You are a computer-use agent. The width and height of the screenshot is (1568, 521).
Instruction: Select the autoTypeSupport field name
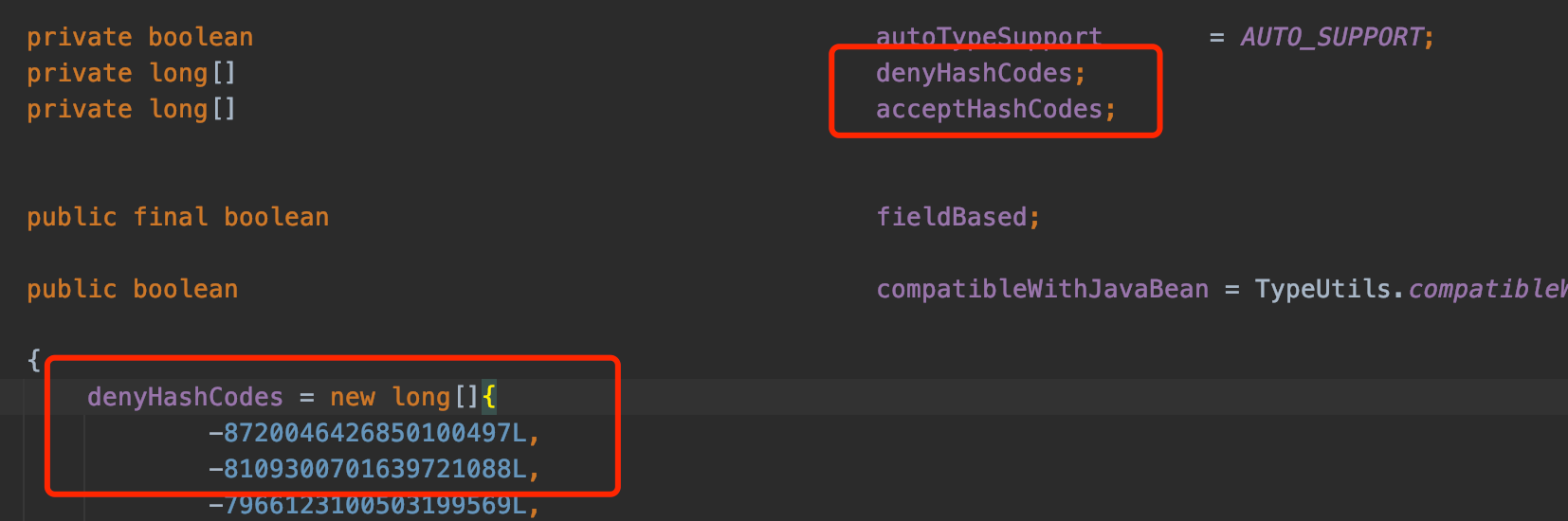click(989, 37)
